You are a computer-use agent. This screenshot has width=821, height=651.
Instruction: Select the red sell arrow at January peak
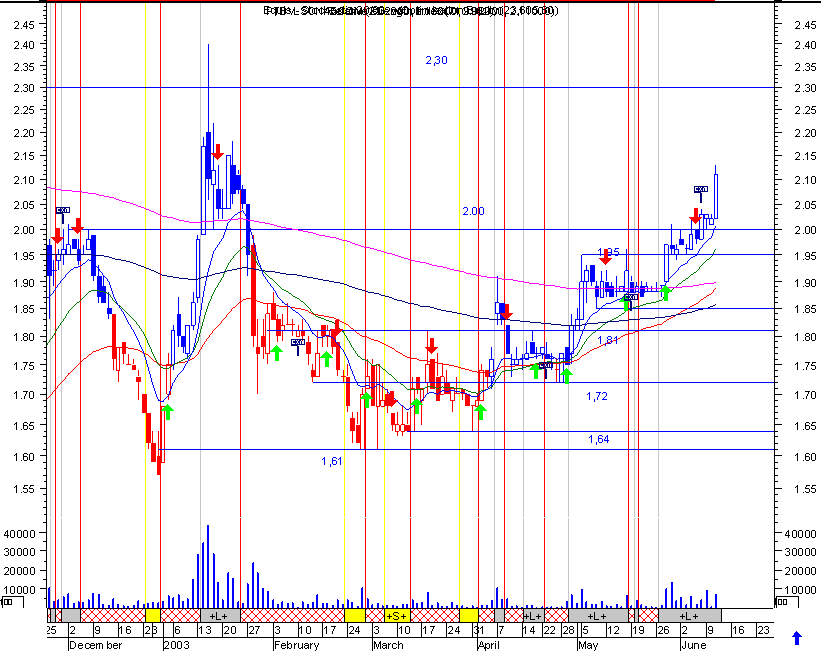coord(218,152)
